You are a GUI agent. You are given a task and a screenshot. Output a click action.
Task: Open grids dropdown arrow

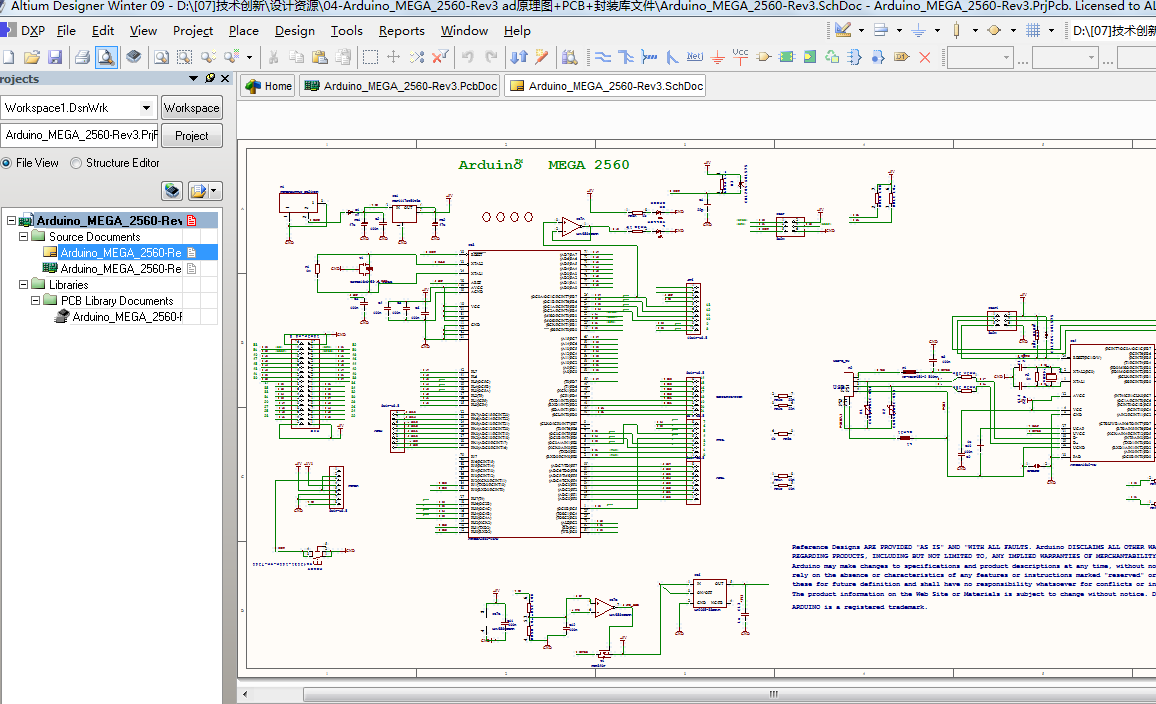tap(1051, 31)
